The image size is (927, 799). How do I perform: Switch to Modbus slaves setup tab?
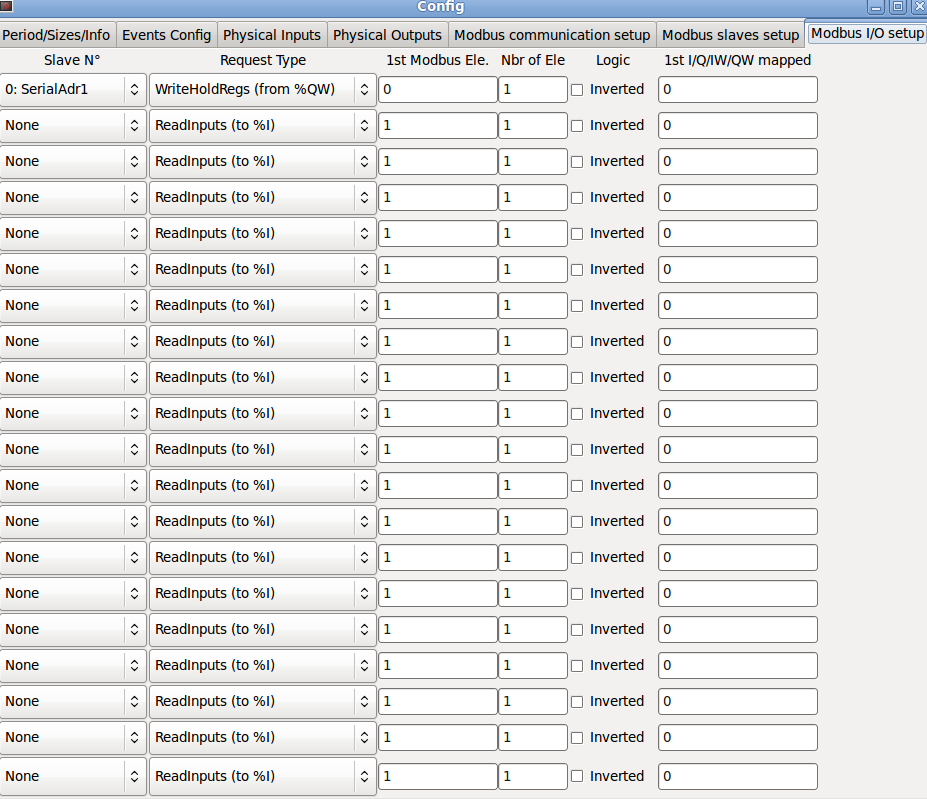pyautogui.click(x=730, y=35)
